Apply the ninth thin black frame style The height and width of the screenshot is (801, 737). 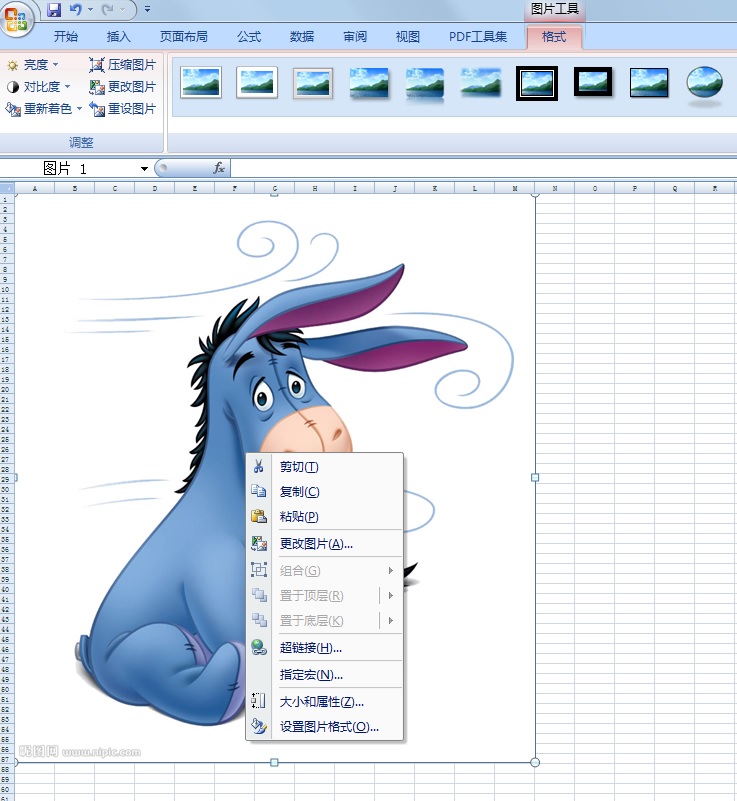(649, 83)
